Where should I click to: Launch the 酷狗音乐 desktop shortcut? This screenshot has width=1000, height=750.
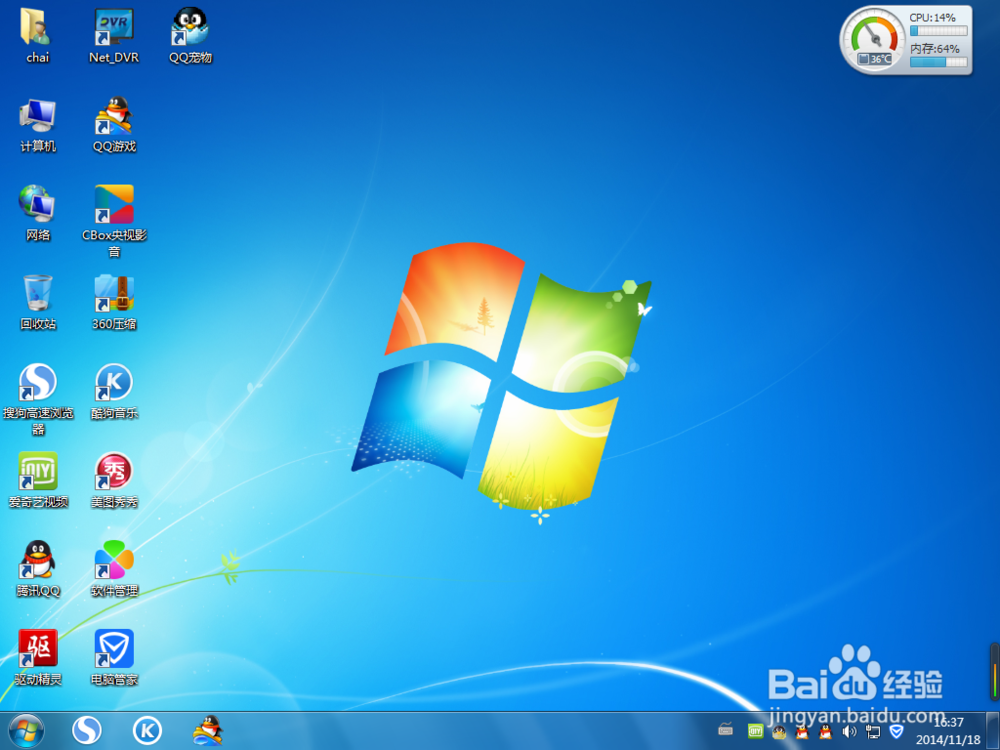[114, 392]
